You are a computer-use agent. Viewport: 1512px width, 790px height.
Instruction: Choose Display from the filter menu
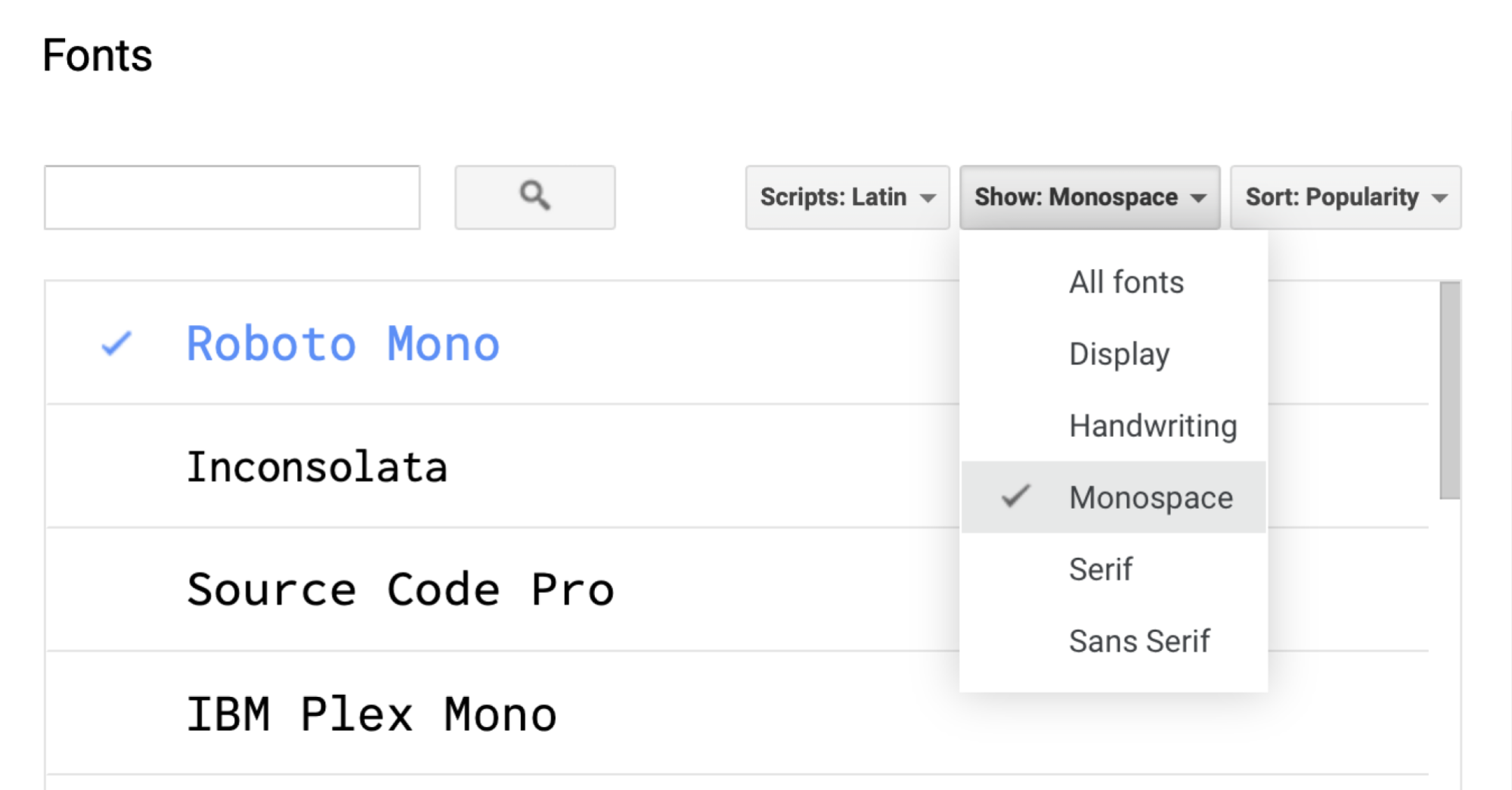click(1119, 353)
